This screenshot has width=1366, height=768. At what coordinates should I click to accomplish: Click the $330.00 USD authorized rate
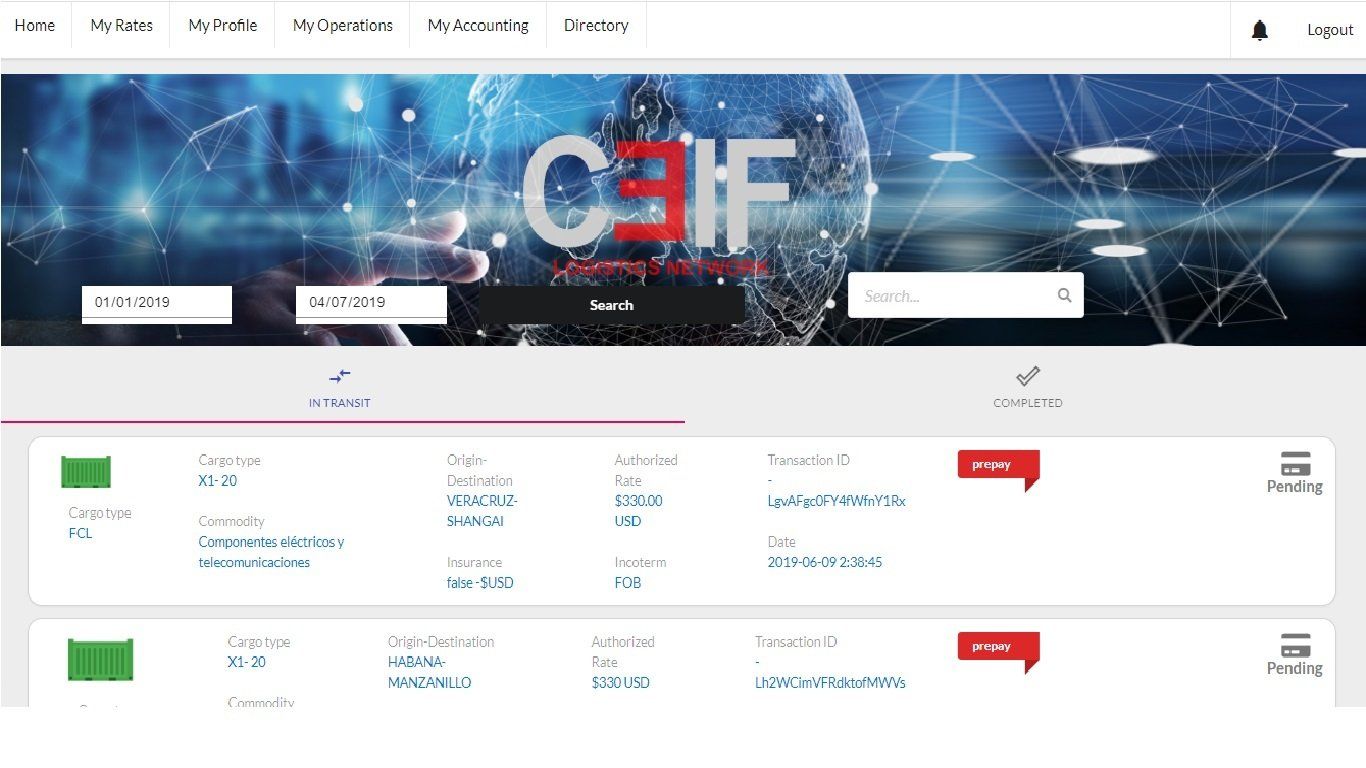click(x=638, y=511)
